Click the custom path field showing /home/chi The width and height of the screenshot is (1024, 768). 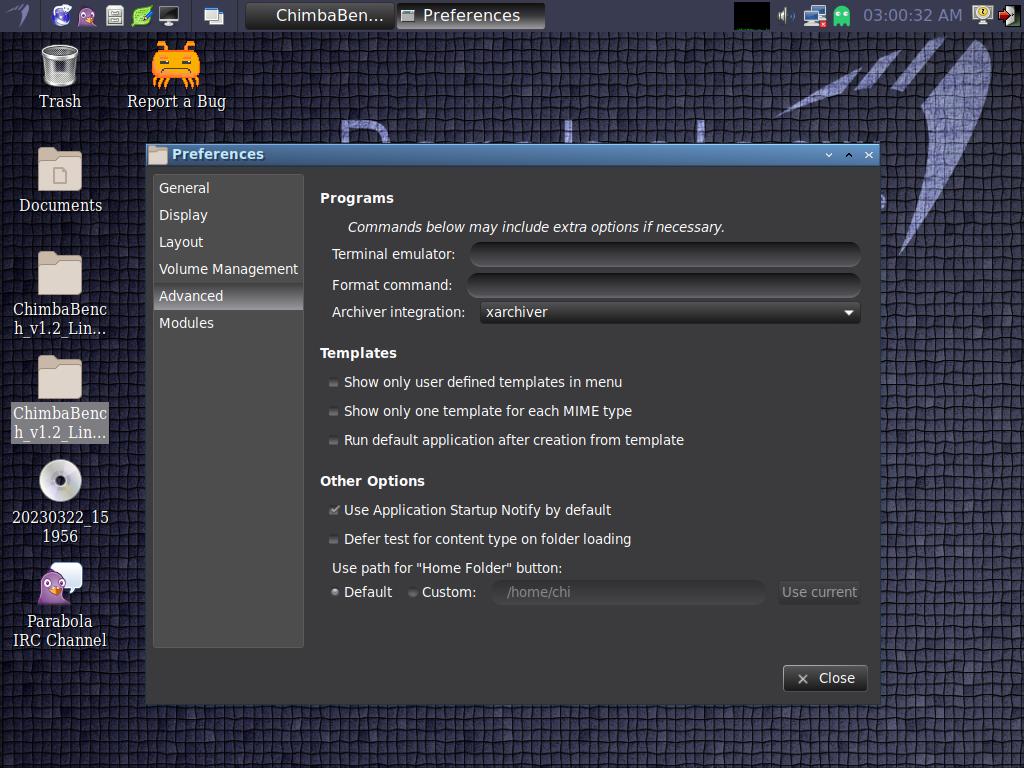click(x=628, y=592)
